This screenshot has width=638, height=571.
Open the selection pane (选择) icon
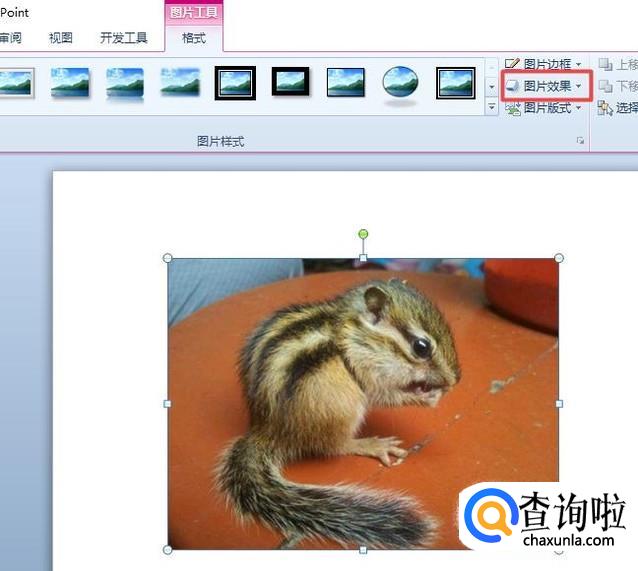(x=605, y=108)
